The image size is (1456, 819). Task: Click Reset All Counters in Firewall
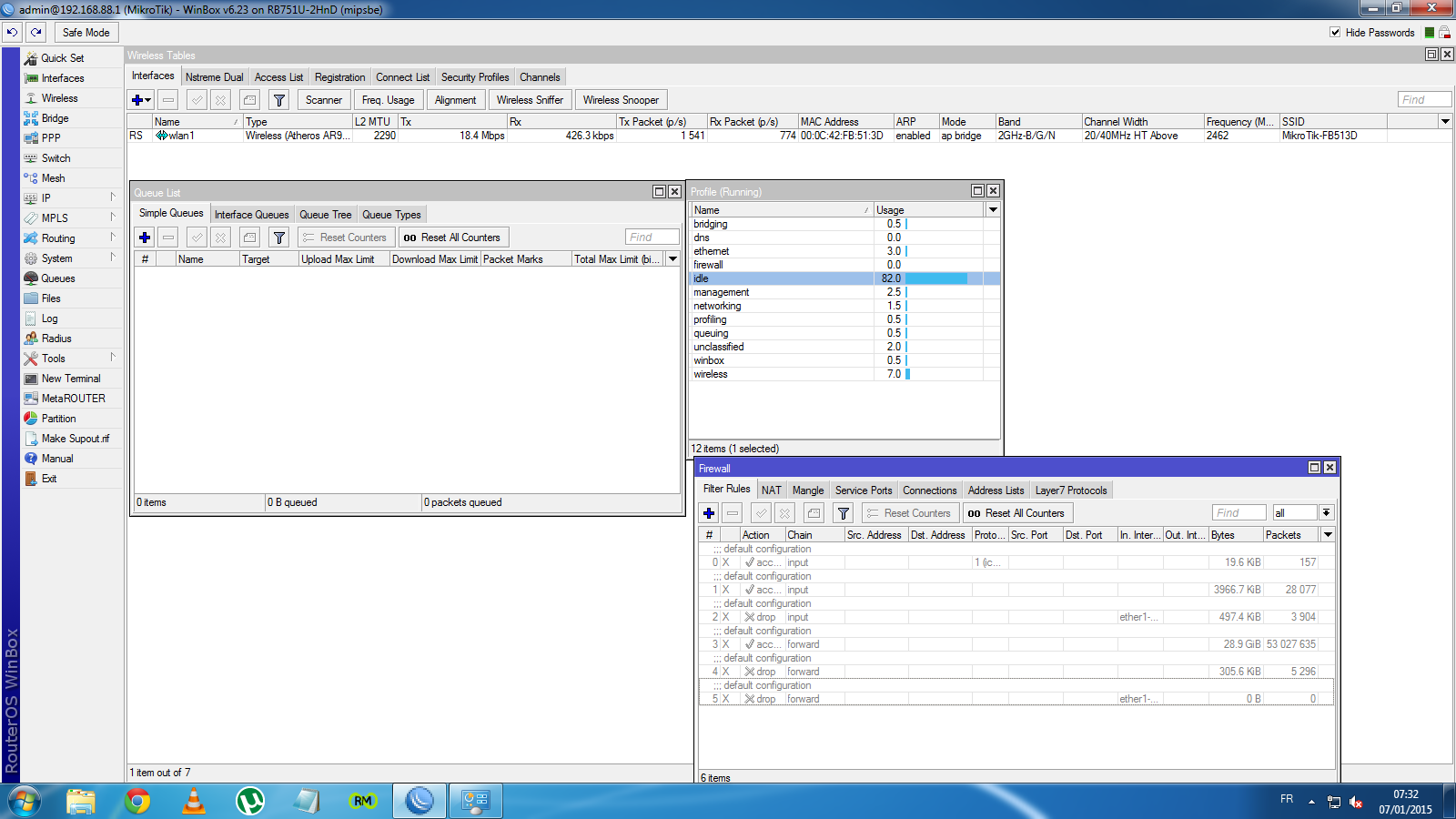coord(1016,513)
